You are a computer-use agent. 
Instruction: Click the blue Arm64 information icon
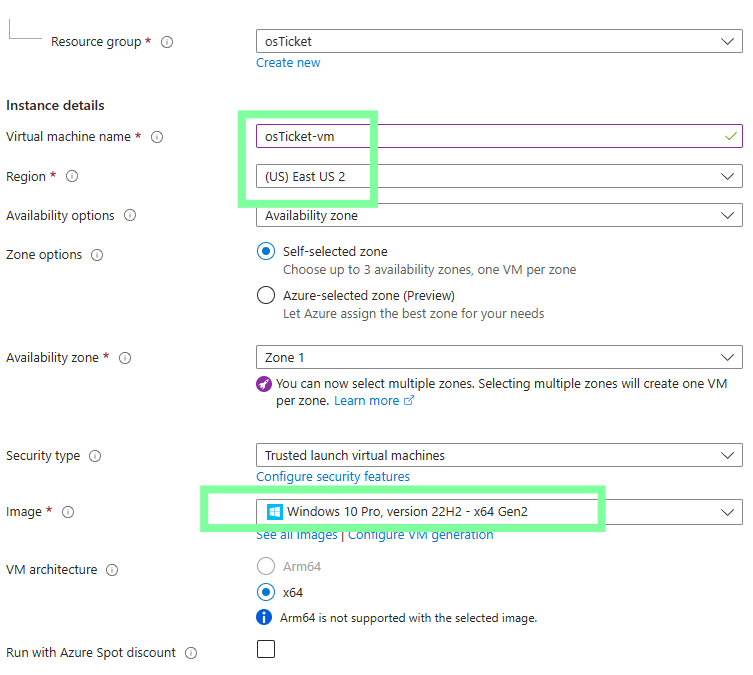click(264, 617)
